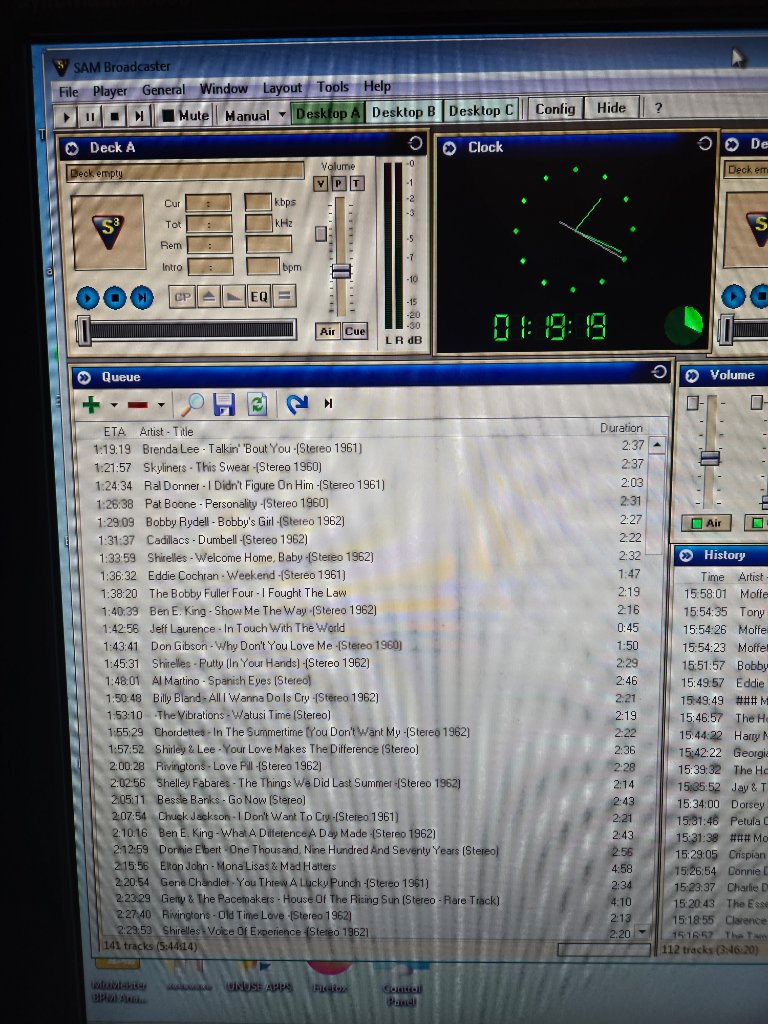The height and width of the screenshot is (1024, 768).
Task: Click the green refresh document icon in Queue
Action: (257, 404)
